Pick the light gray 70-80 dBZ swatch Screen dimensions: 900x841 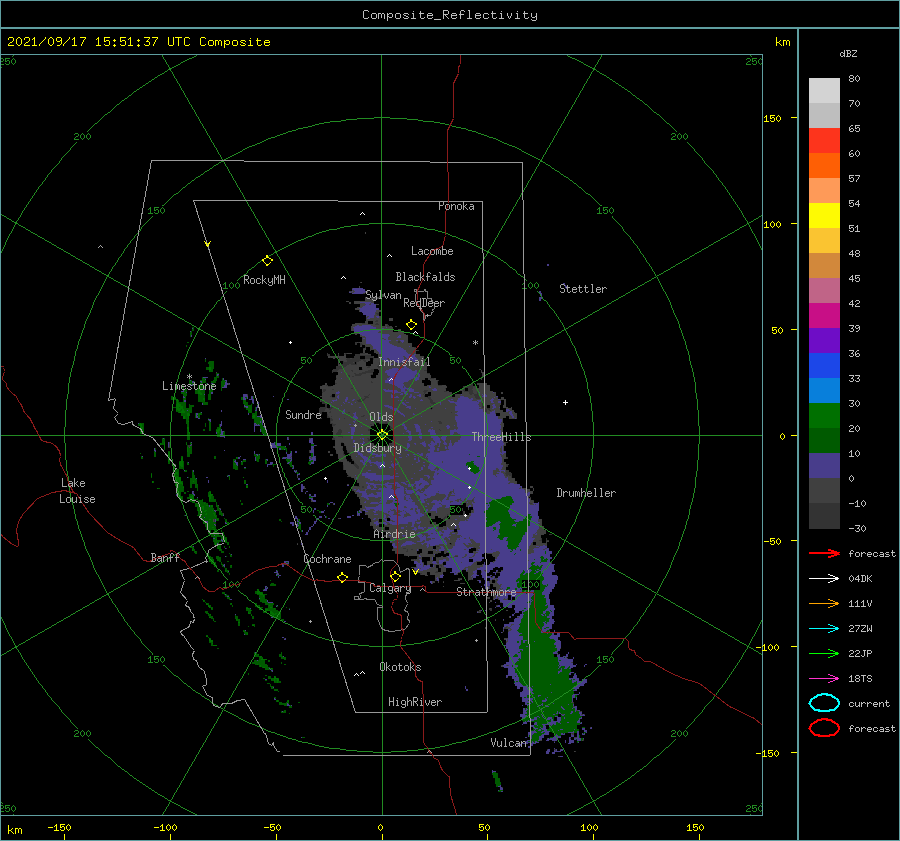(824, 90)
